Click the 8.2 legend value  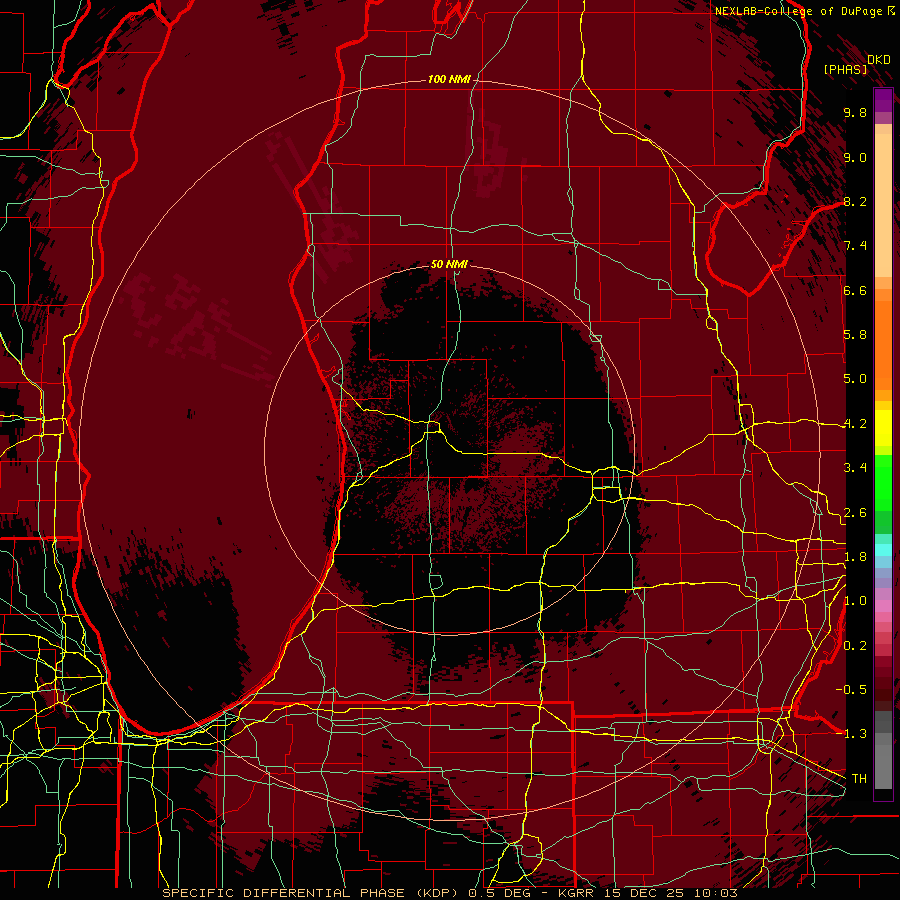click(855, 201)
